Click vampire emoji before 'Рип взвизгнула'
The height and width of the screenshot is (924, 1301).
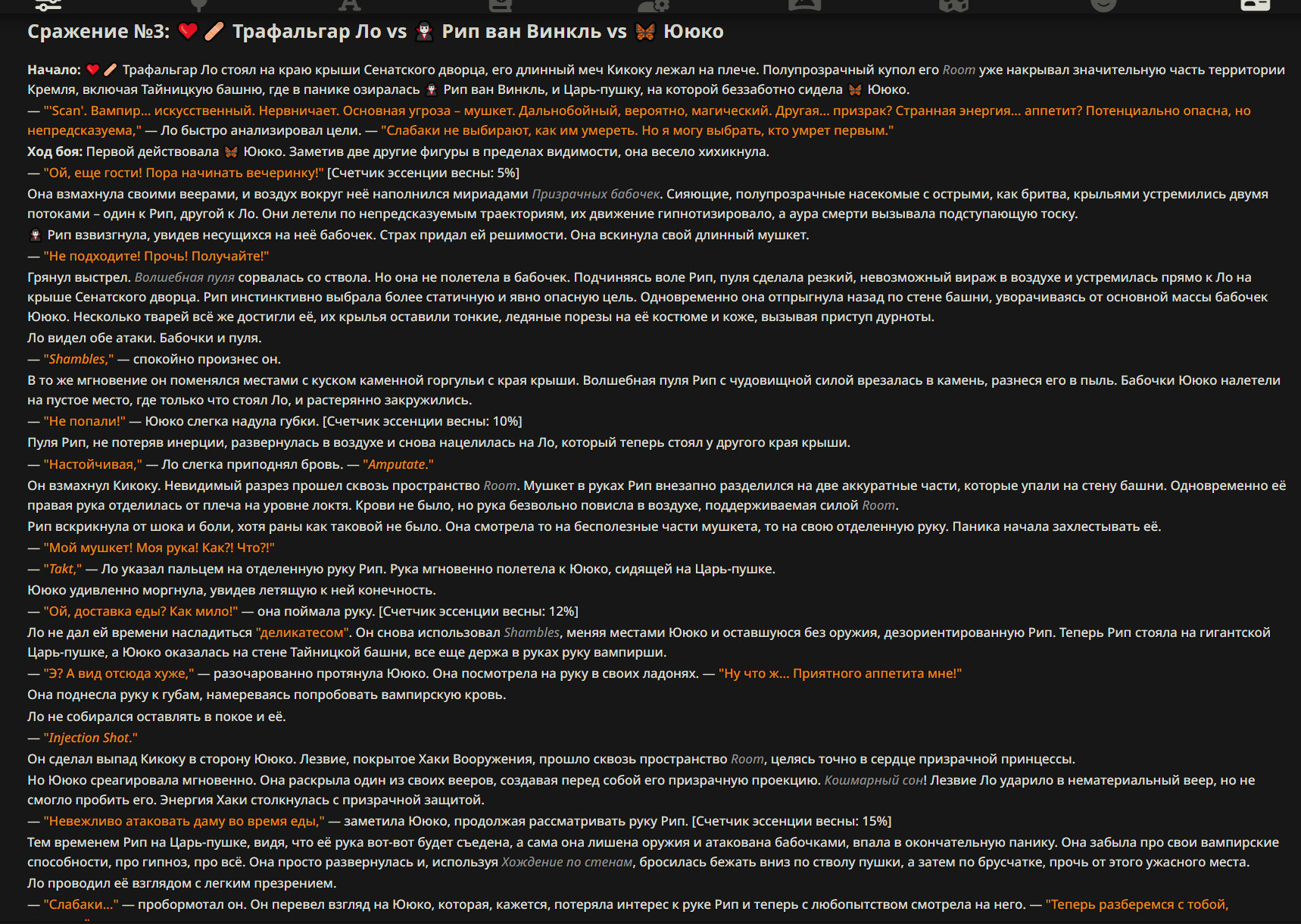(x=35, y=235)
